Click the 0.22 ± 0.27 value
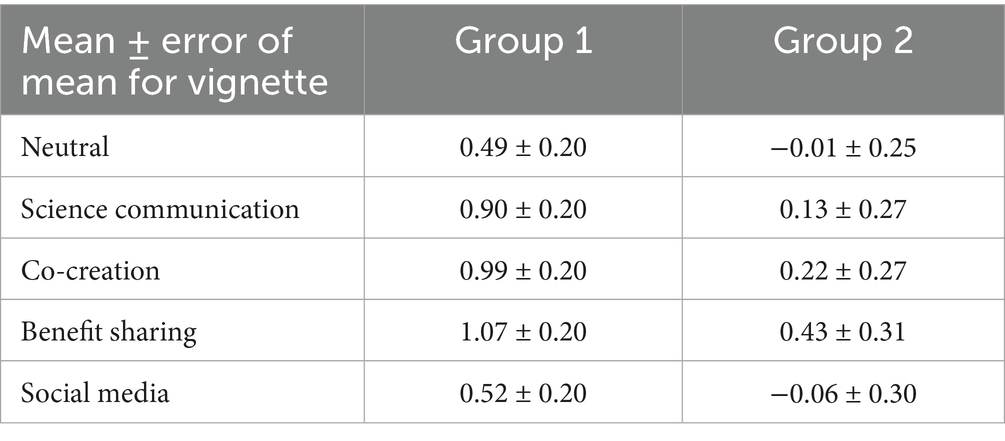 point(842,270)
